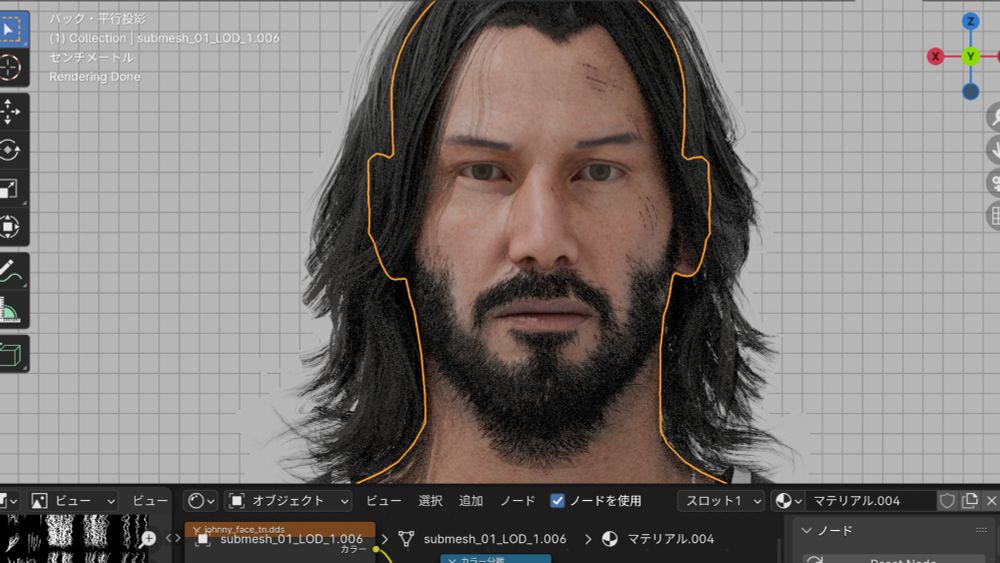Open the ノード menu
Image resolution: width=1000 pixels, height=563 pixels.
517,501
